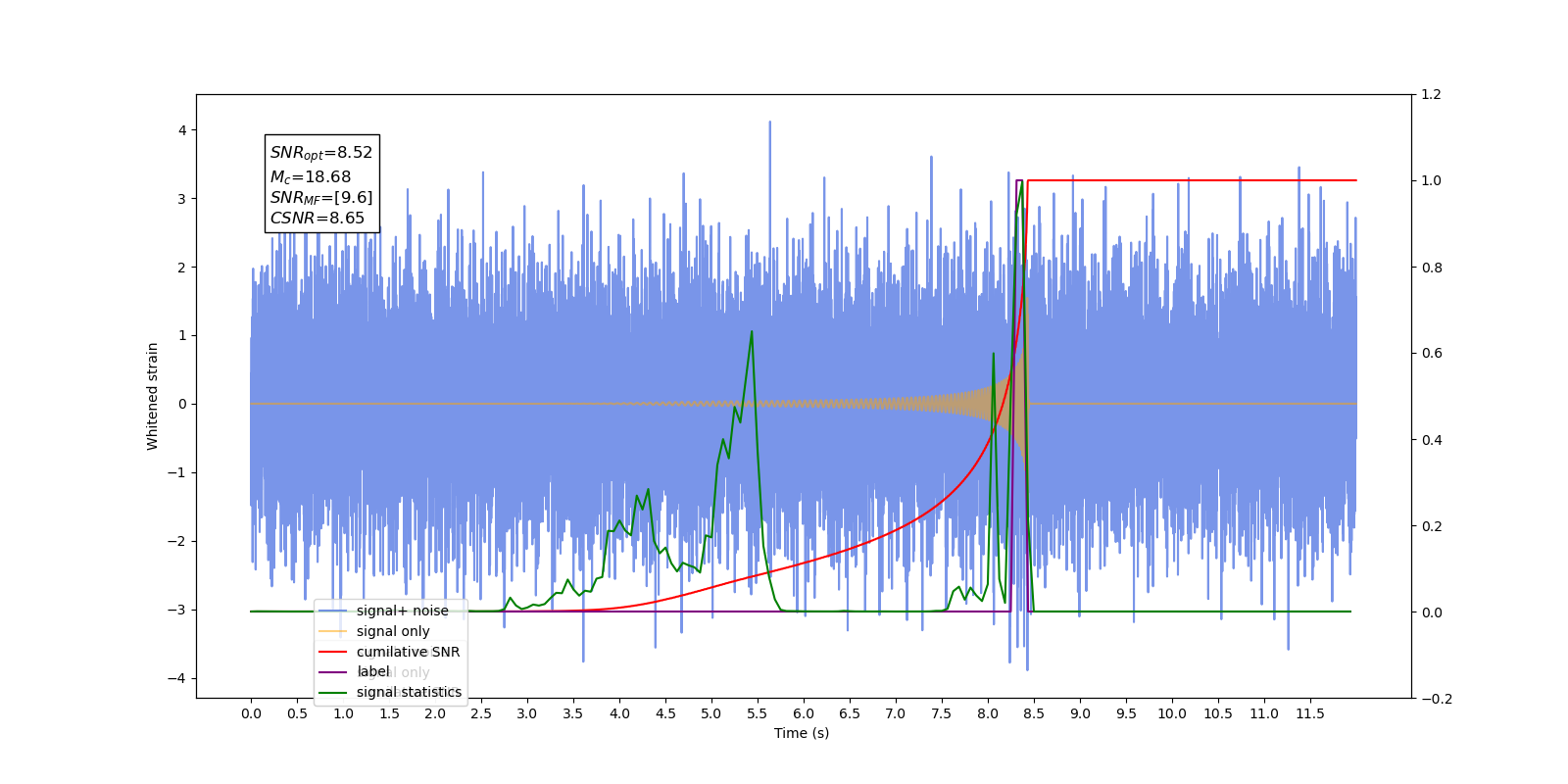Click the 1.5 tick on the time axis
Screen dimensions: 1568x784
click(x=389, y=713)
